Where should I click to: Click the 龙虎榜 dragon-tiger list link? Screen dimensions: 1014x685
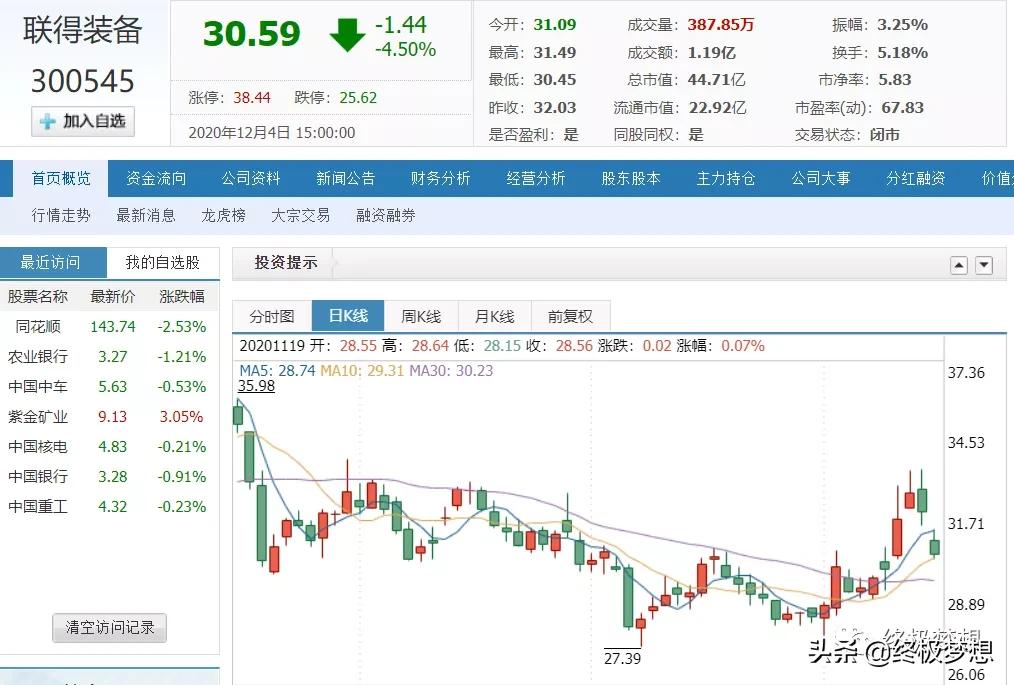222,215
